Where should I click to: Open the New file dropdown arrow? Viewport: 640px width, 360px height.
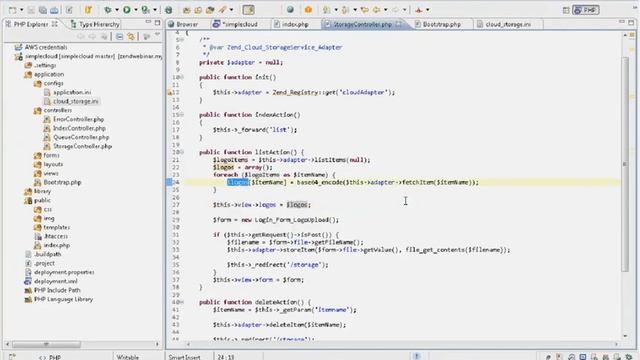tap(21, 10)
